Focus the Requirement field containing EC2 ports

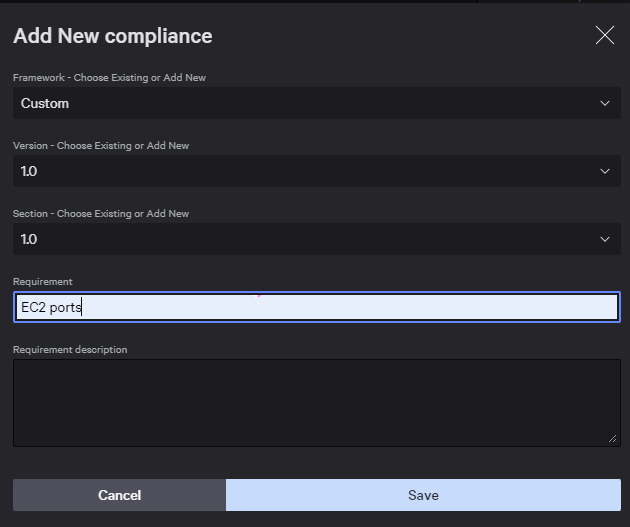(x=317, y=307)
